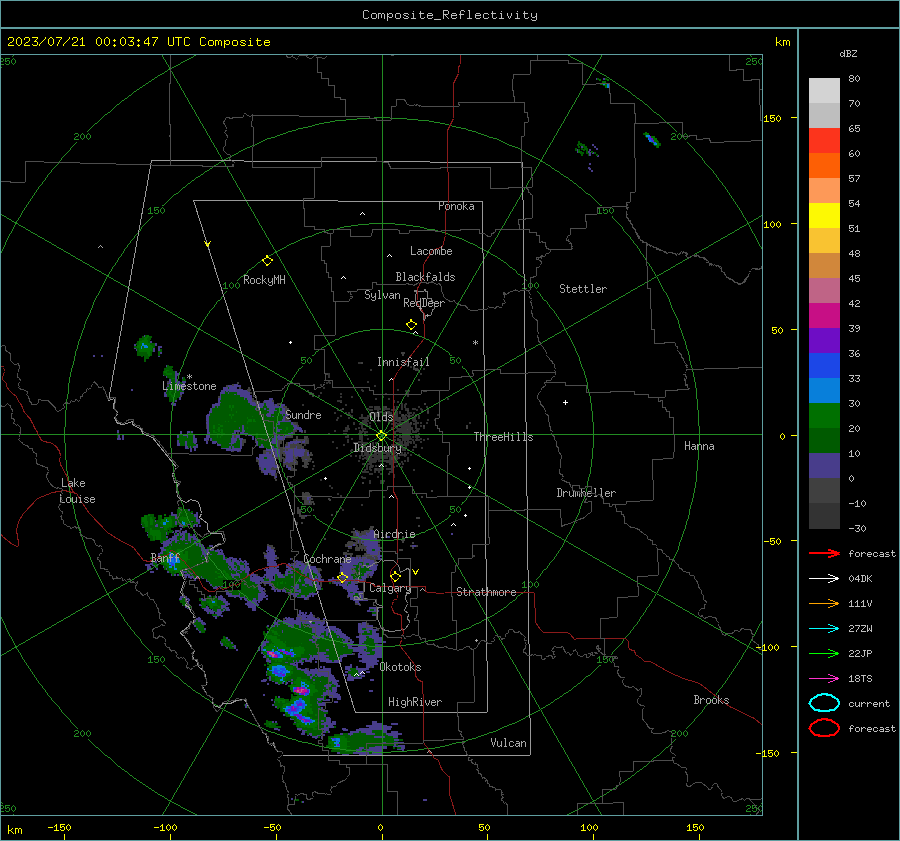The image size is (900, 841).
Task: Click the green 22JP arrow icon
Action: click(x=824, y=653)
